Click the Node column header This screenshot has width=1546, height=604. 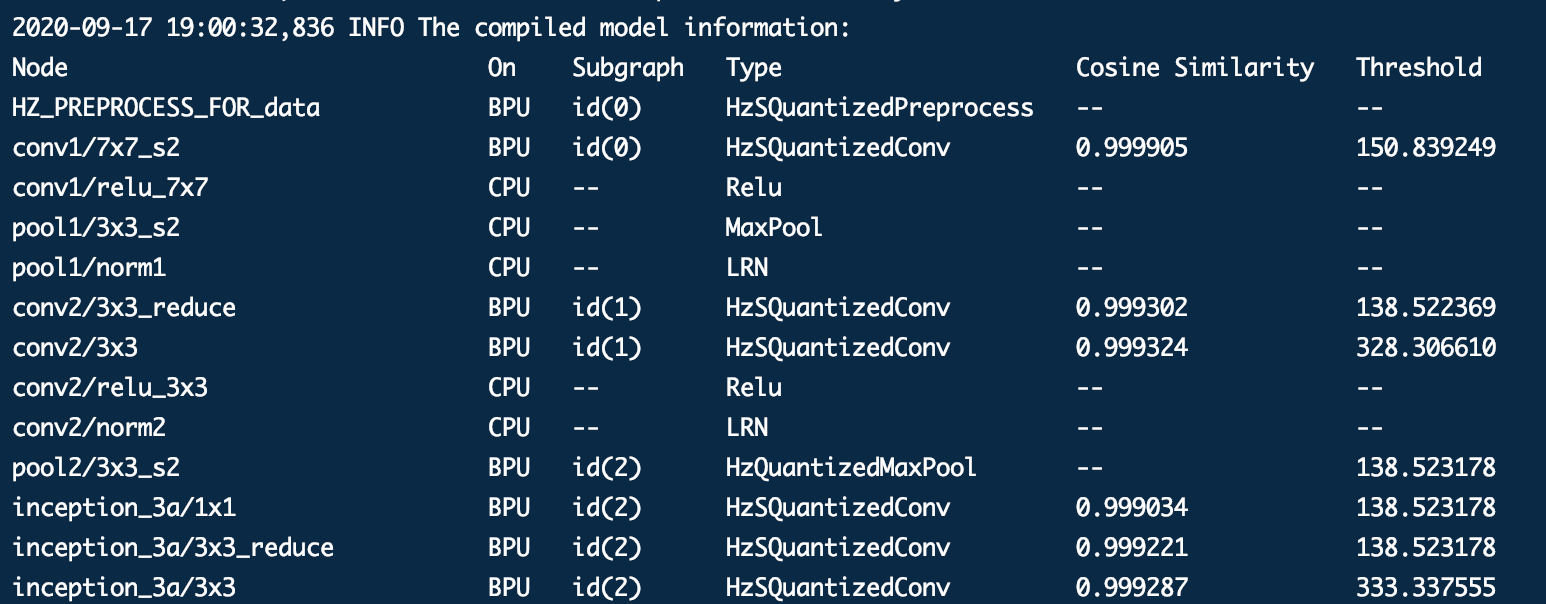coord(41,67)
